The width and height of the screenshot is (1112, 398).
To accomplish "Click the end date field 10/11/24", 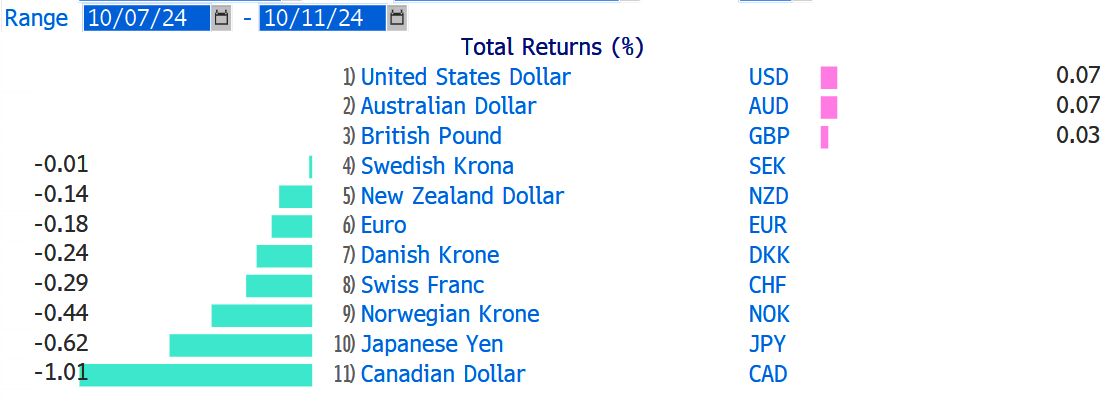I will pyautogui.click(x=323, y=18).
